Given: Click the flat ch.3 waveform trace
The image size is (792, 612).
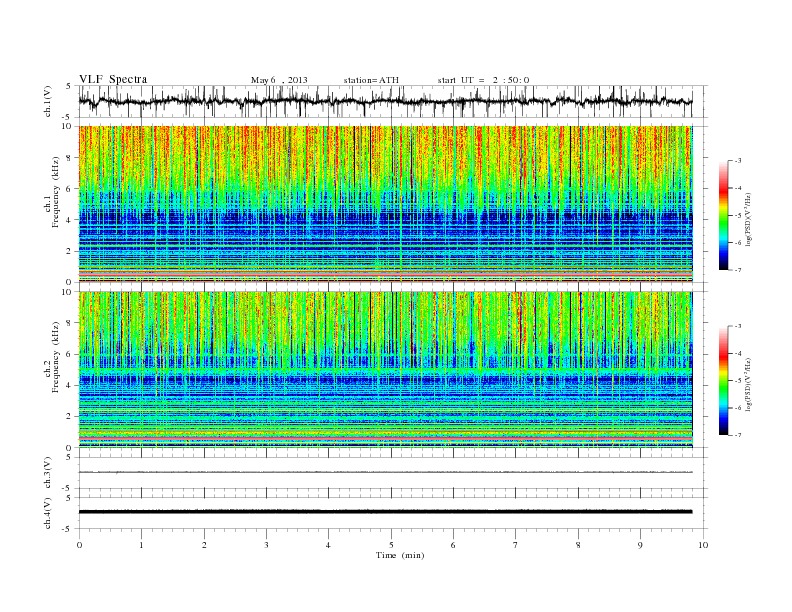Looking at the screenshot, I should [x=385, y=472].
